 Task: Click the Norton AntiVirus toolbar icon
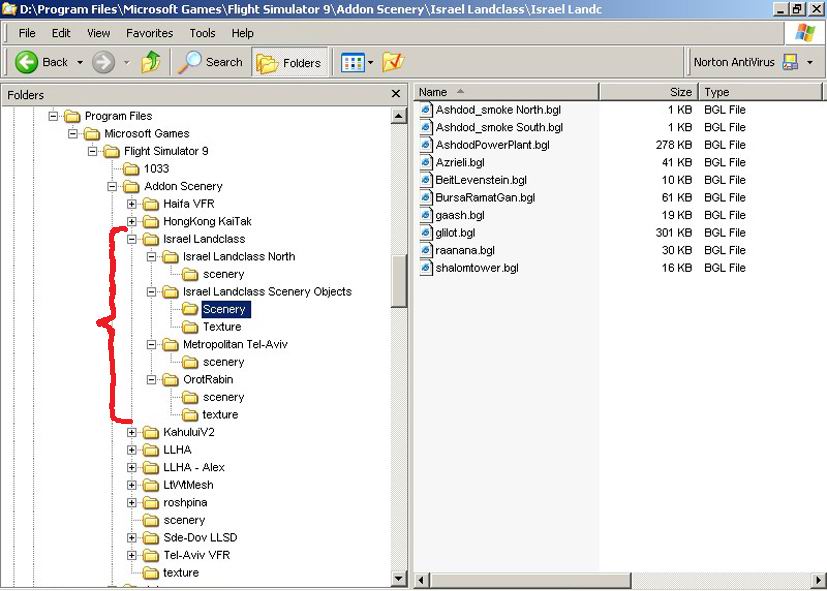[790, 62]
